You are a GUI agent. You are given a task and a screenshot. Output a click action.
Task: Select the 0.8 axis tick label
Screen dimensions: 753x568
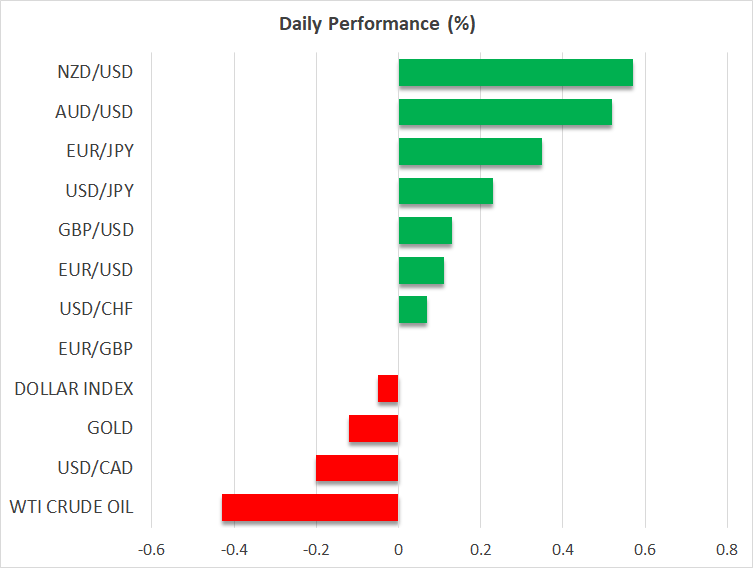727,549
